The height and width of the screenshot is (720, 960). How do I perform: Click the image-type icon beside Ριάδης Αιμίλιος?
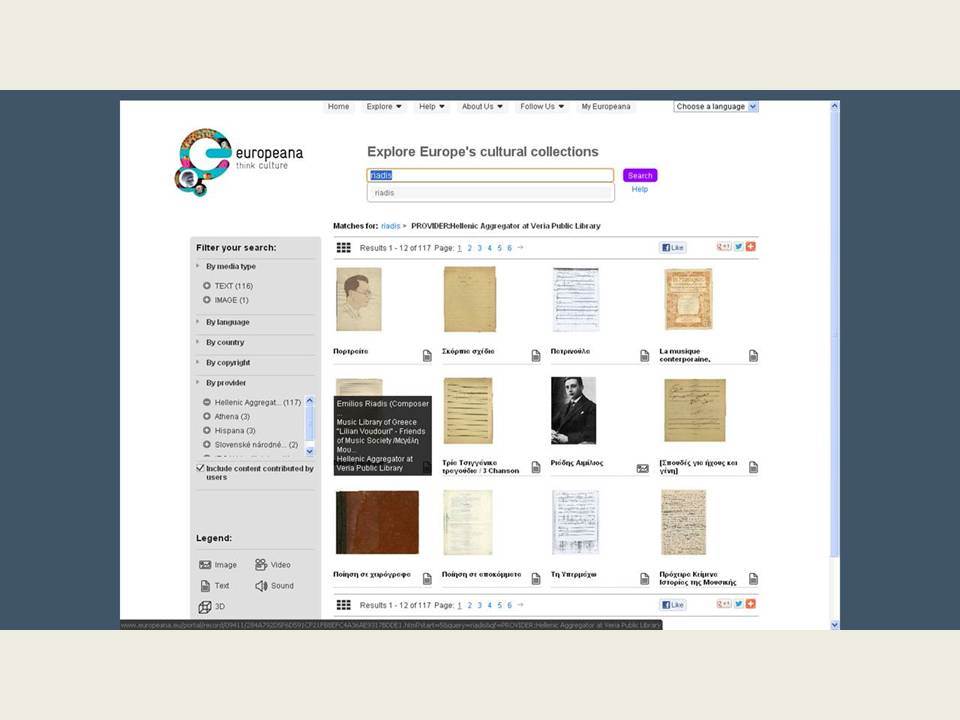pos(643,468)
